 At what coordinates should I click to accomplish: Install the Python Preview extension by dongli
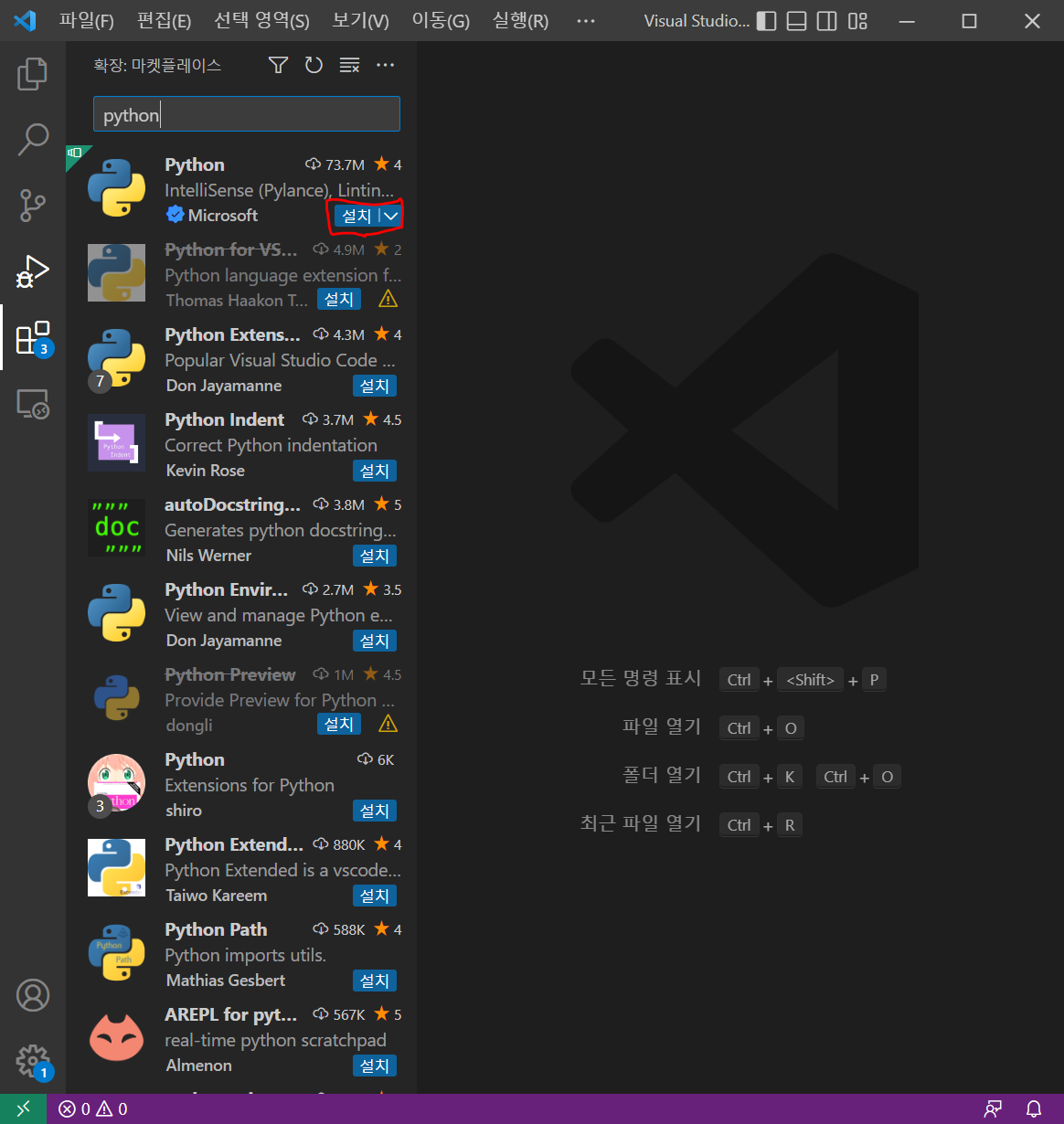click(x=339, y=724)
